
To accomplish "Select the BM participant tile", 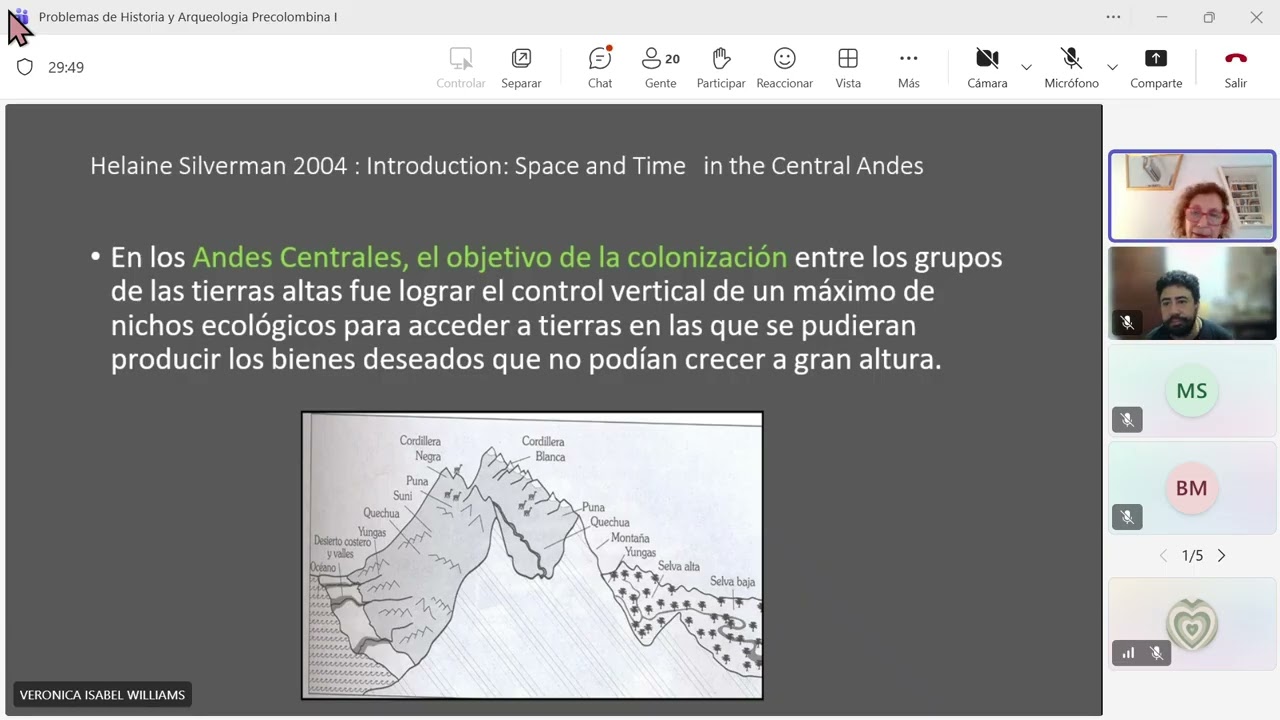I will pyautogui.click(x=1192, y=488).
